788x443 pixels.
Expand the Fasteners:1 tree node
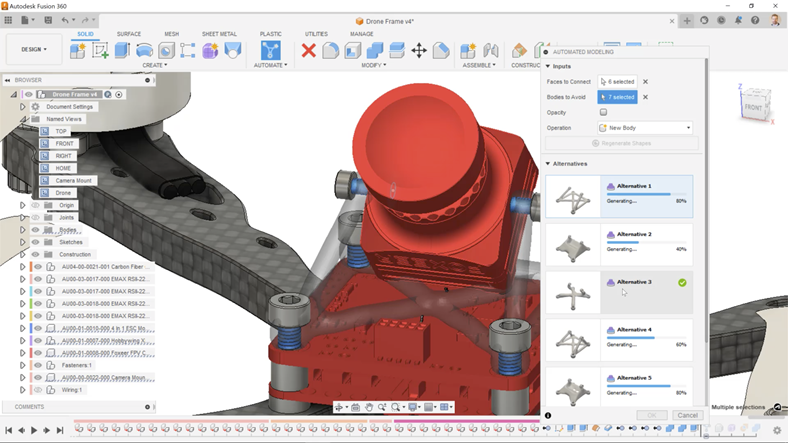pyautogui.click(x=22, y=365)
